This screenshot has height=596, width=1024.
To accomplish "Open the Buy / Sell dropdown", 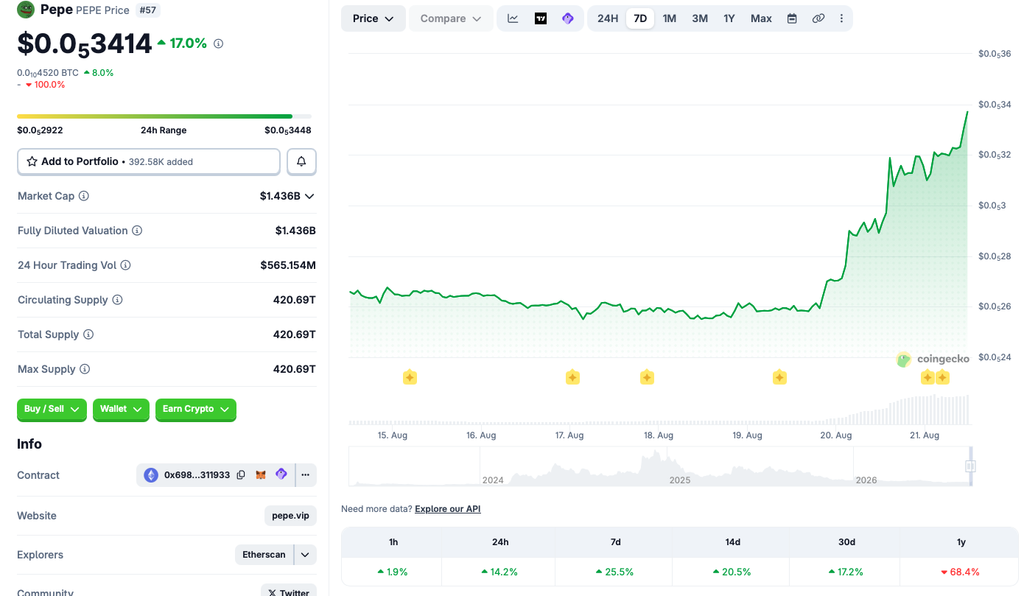I will click(52, 409).
